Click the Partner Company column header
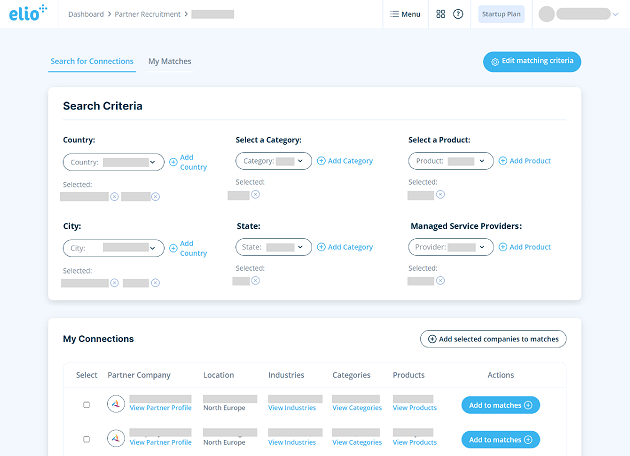This screenshot has height=456, width=630. coord(139,375)
